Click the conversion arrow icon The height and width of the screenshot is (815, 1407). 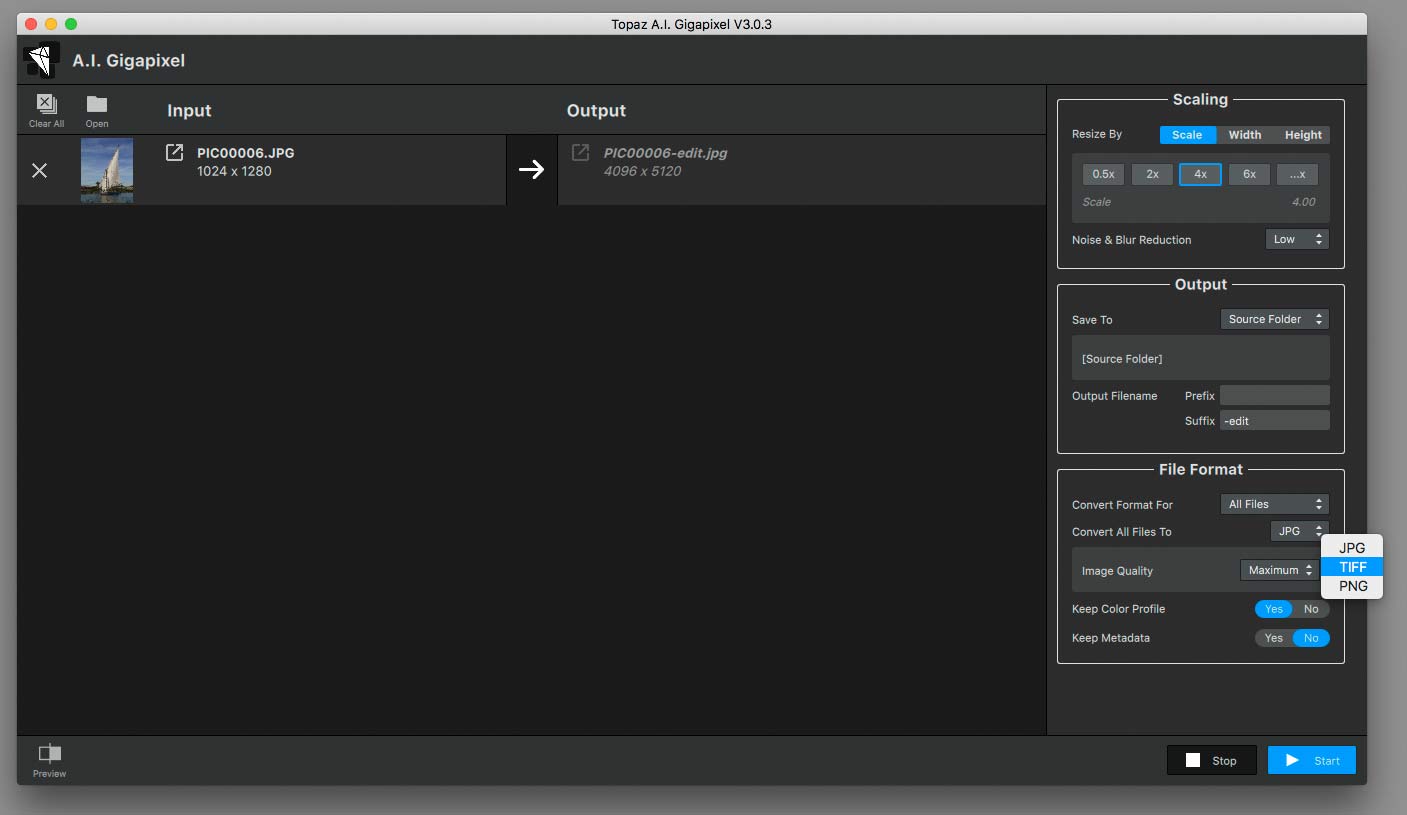click(532, 170)
